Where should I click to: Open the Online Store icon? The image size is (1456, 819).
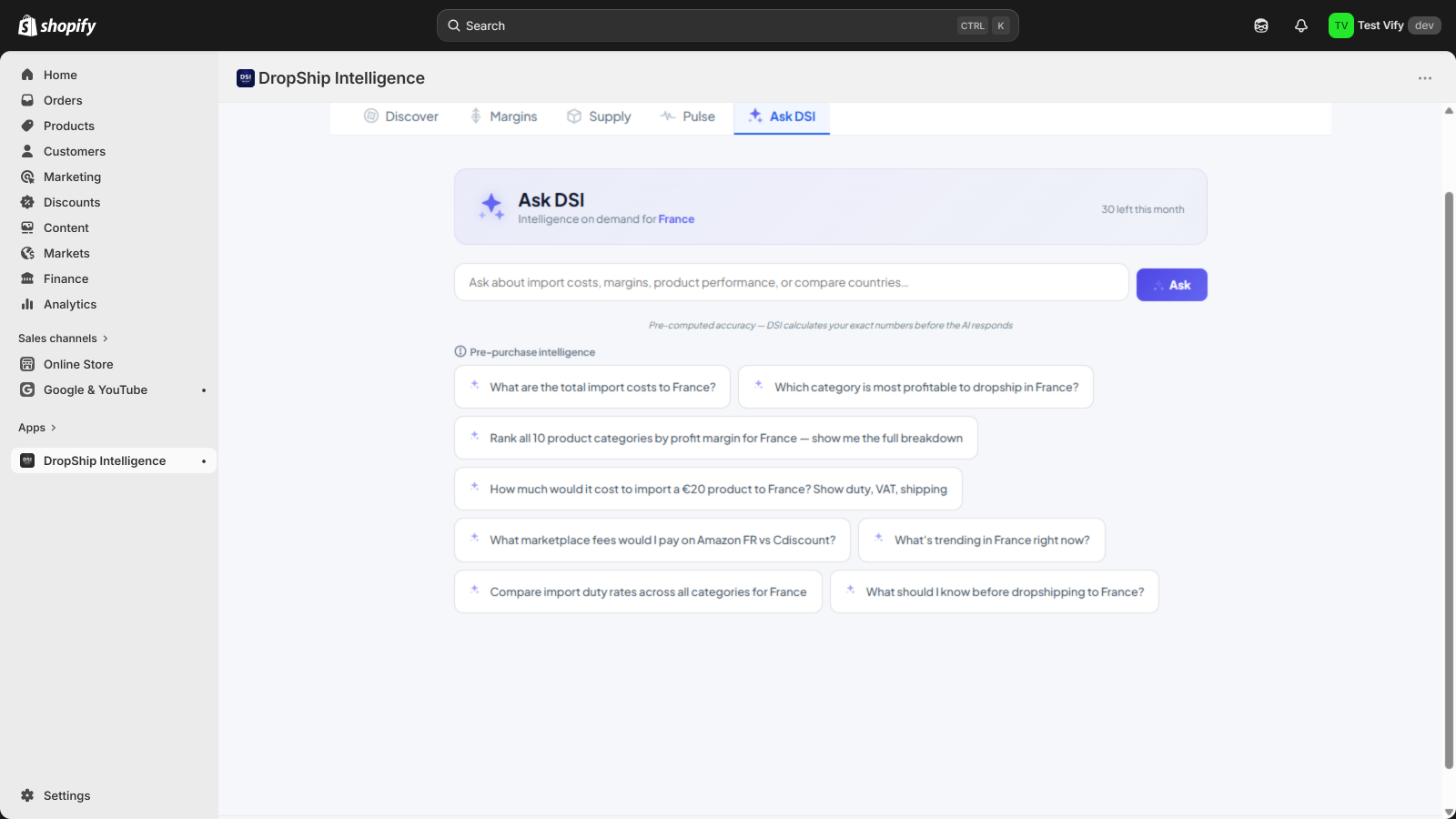27,364
